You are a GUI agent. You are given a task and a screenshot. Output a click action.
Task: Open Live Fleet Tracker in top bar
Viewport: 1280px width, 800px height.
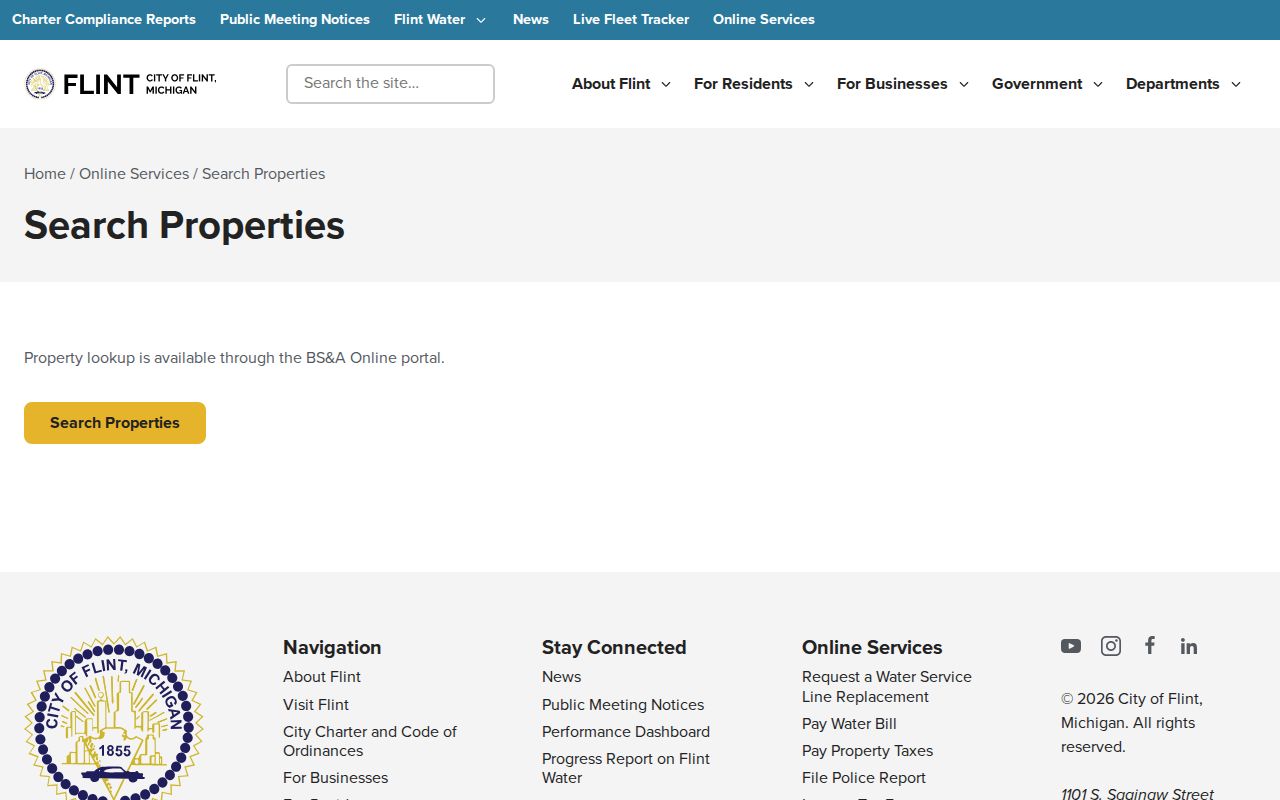click(x=631, y=19)
